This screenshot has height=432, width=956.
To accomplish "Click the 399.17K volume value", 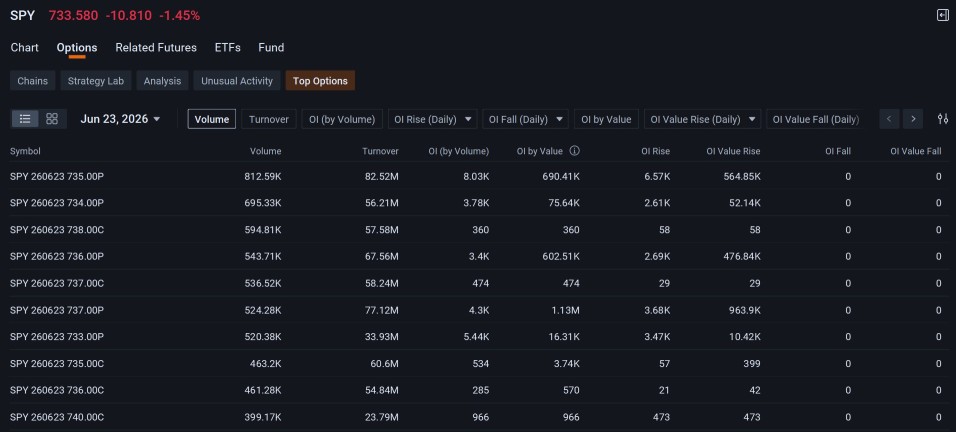I will click(x=263, y=417).
